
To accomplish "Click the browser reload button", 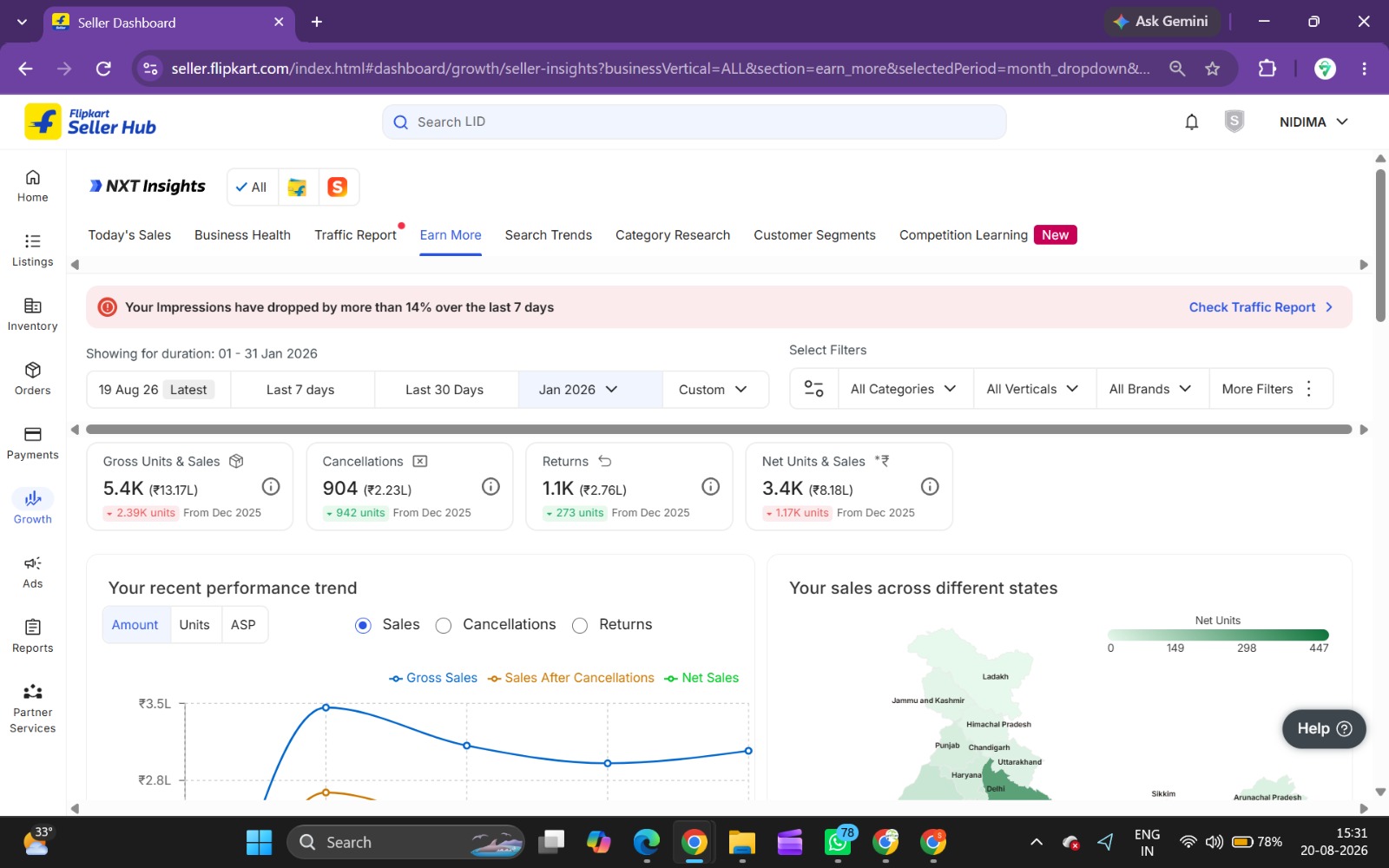I will pyautogui.click(x=103, y=69).
